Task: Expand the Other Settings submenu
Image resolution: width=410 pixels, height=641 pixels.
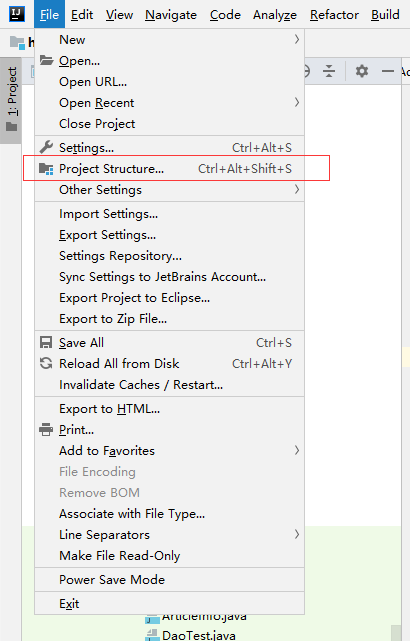Action: click(297, 189)
